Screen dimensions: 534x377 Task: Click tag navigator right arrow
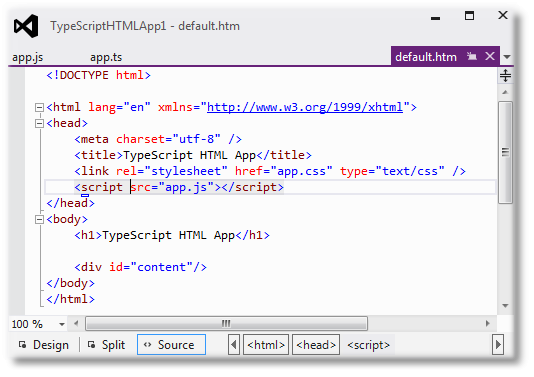pos(498,345)
